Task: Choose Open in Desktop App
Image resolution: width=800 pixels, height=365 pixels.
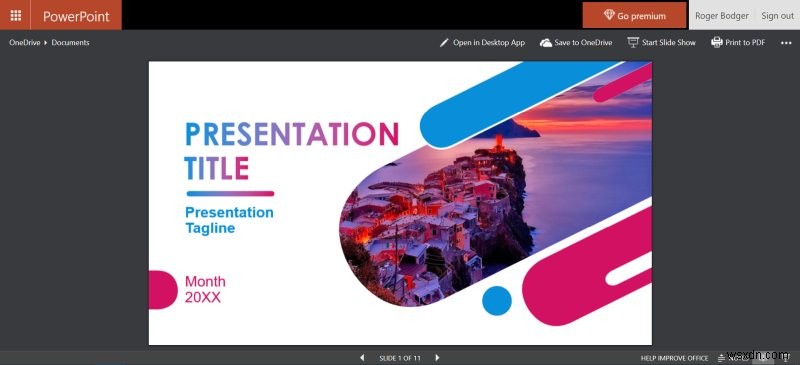Action: pos(489,43)
